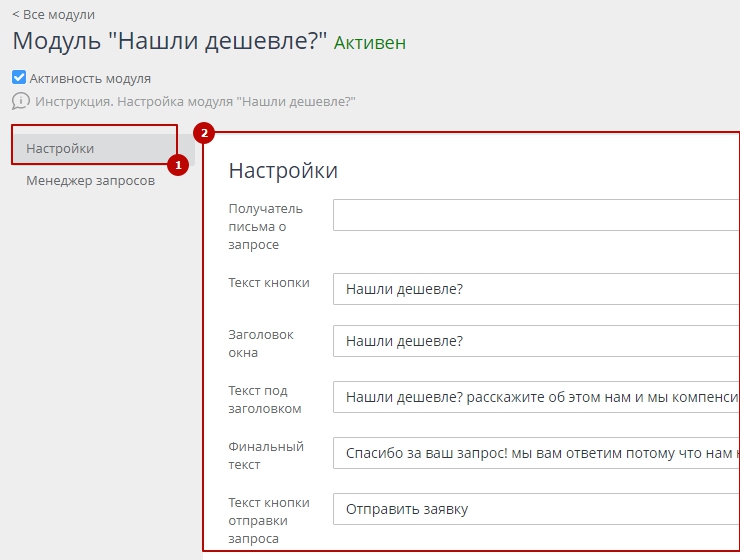The width and height of the screenshot is (740, 560).
Task: Click the "Получатель письма о запросе" label
Action: tap(266, 226)
